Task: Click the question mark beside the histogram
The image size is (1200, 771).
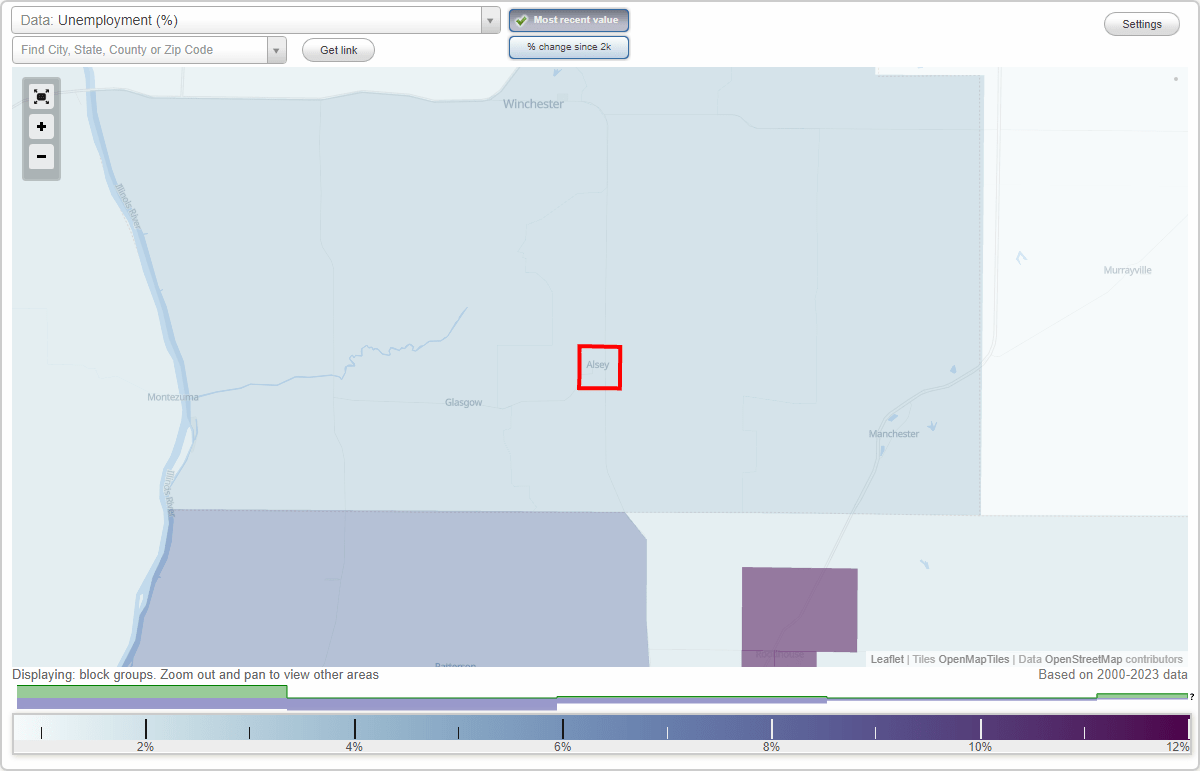Action: click(x=1192, y=697)
